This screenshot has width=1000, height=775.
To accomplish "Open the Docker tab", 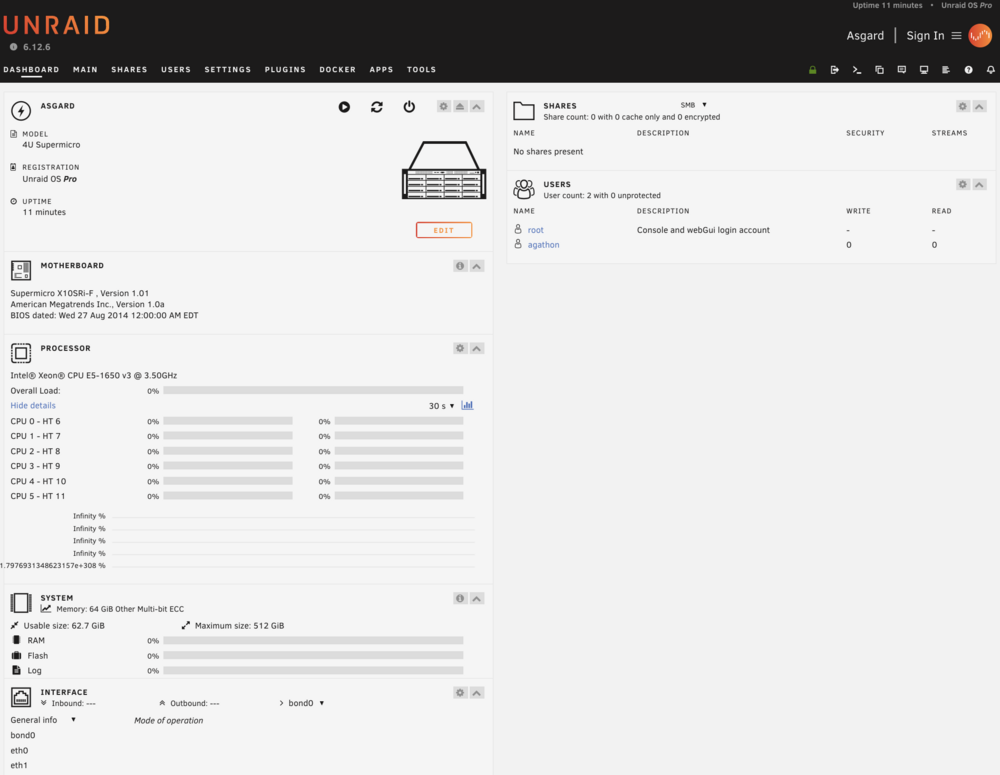I will [337, 70].
